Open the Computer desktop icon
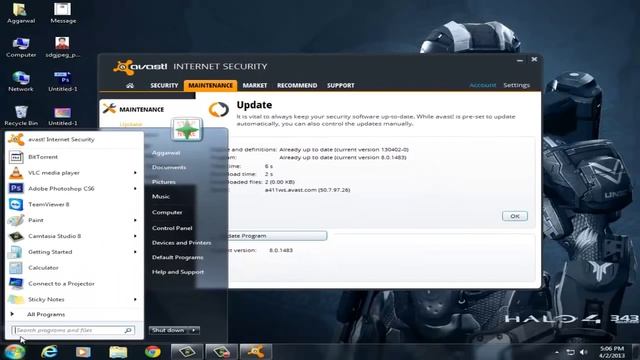 (21, 47)
